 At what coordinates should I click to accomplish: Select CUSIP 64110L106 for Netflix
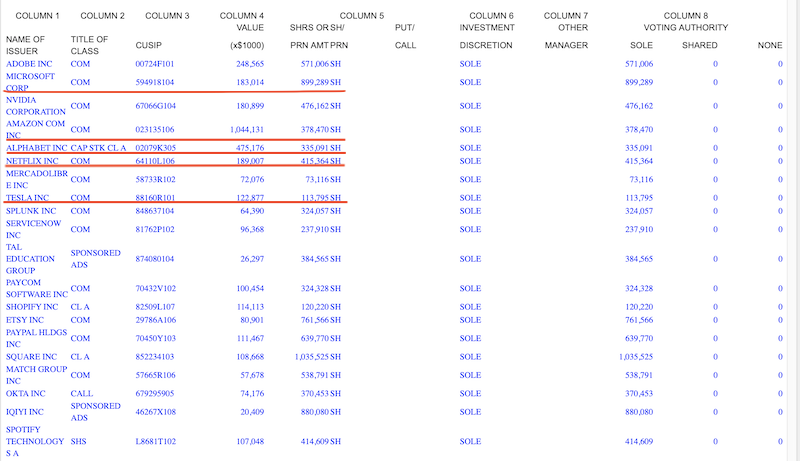(155, 161)
